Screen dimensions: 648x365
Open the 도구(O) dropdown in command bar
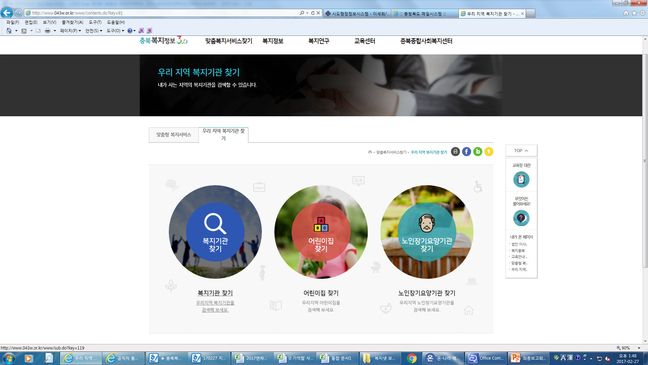[x=115, y=31]
